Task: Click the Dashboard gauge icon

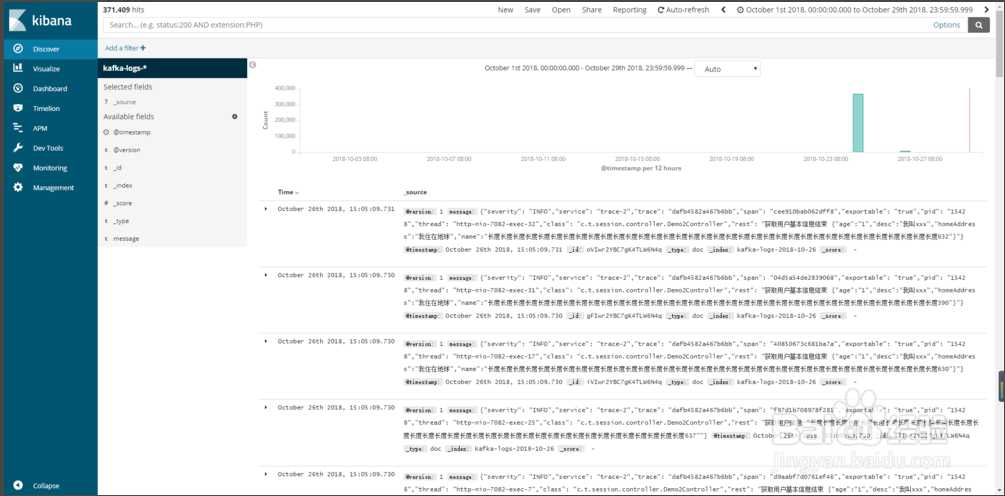Action: (x=18, y=88)
